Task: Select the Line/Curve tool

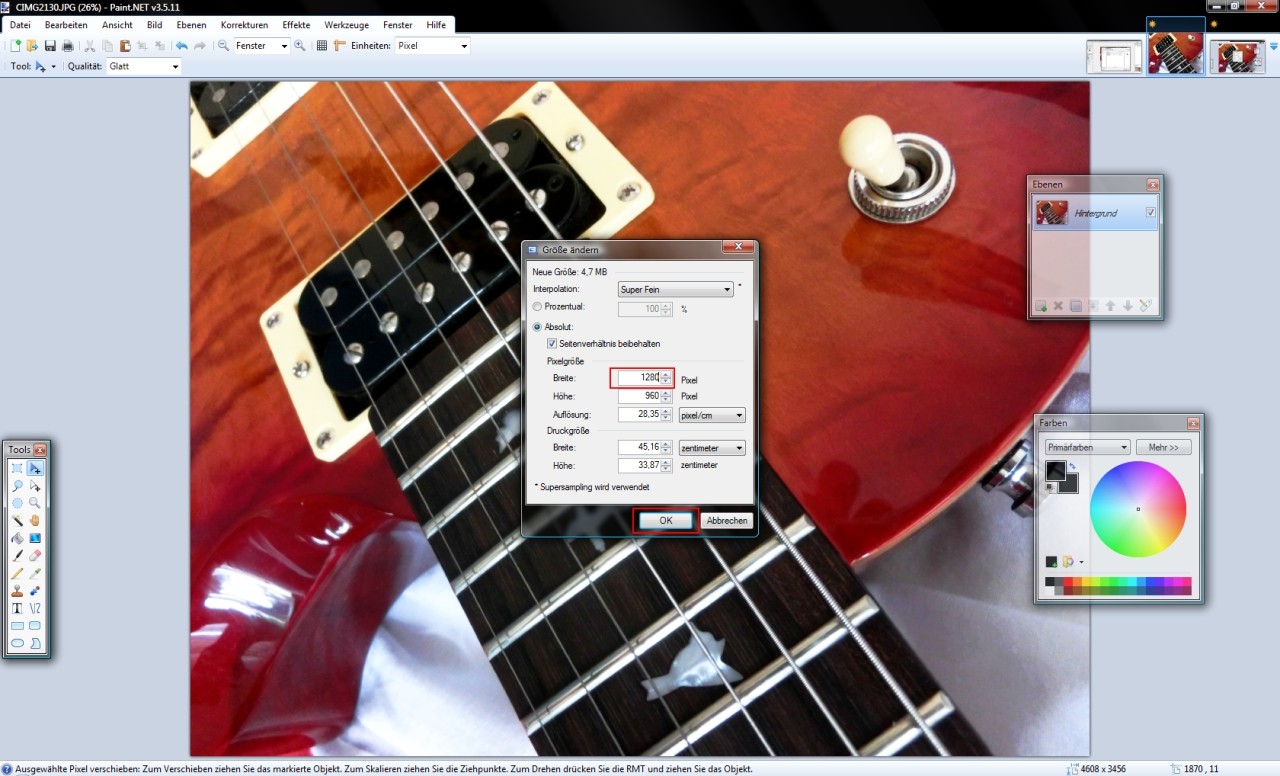Action: point(35,608)
